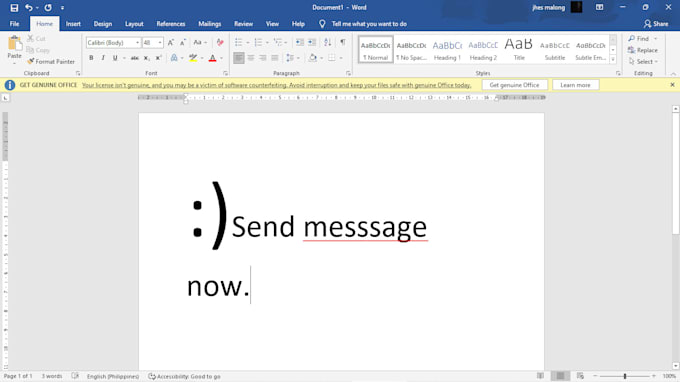Switch to the Review tab

point(243,24)
